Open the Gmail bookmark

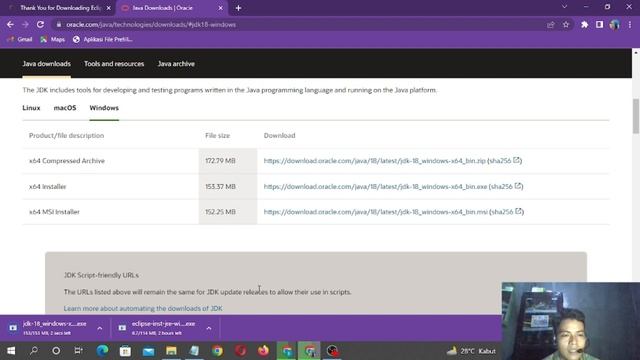[20, 39]
